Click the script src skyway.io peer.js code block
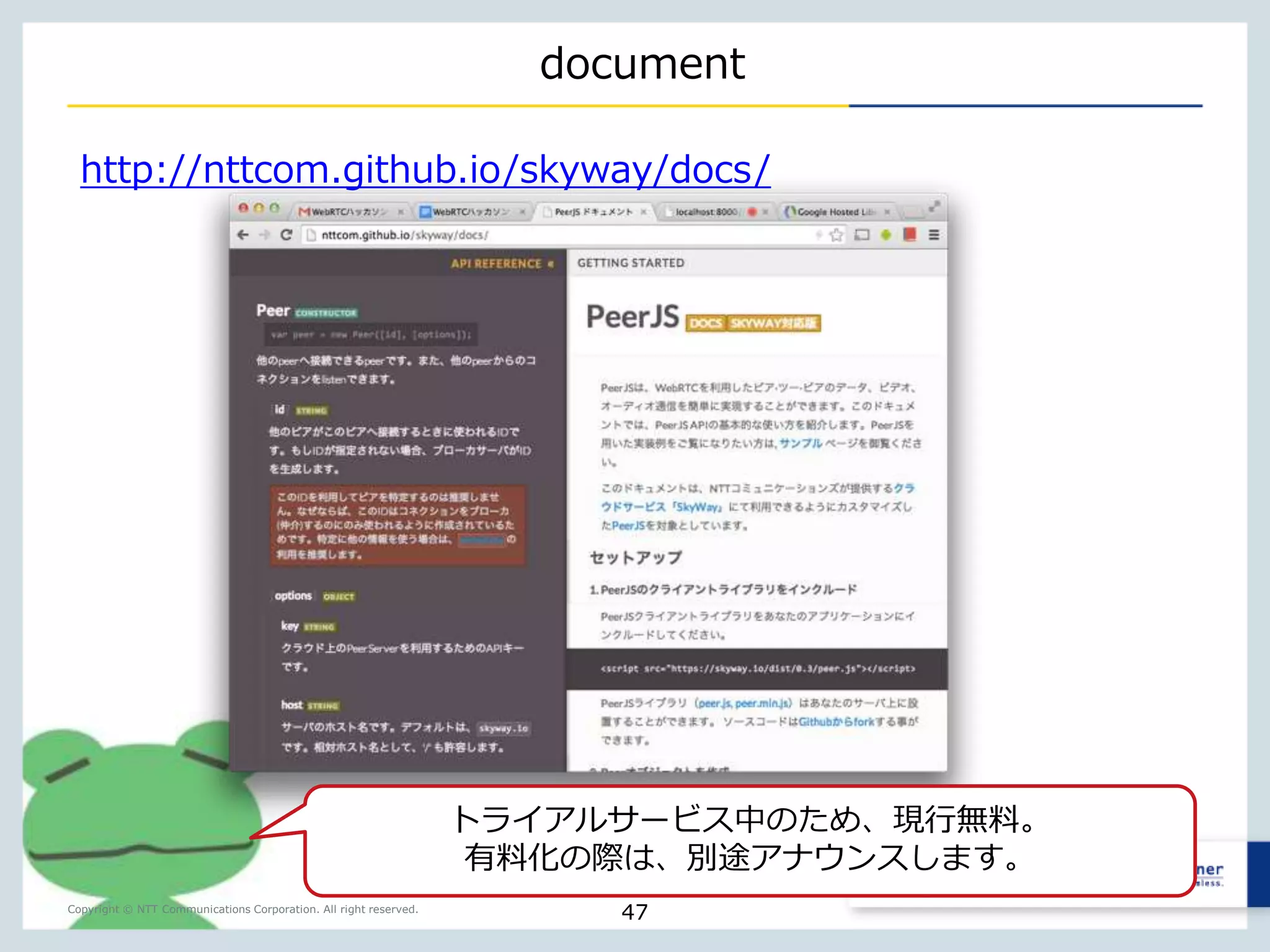The height and width of the screenshot is (952, 1270). point(757,669)
